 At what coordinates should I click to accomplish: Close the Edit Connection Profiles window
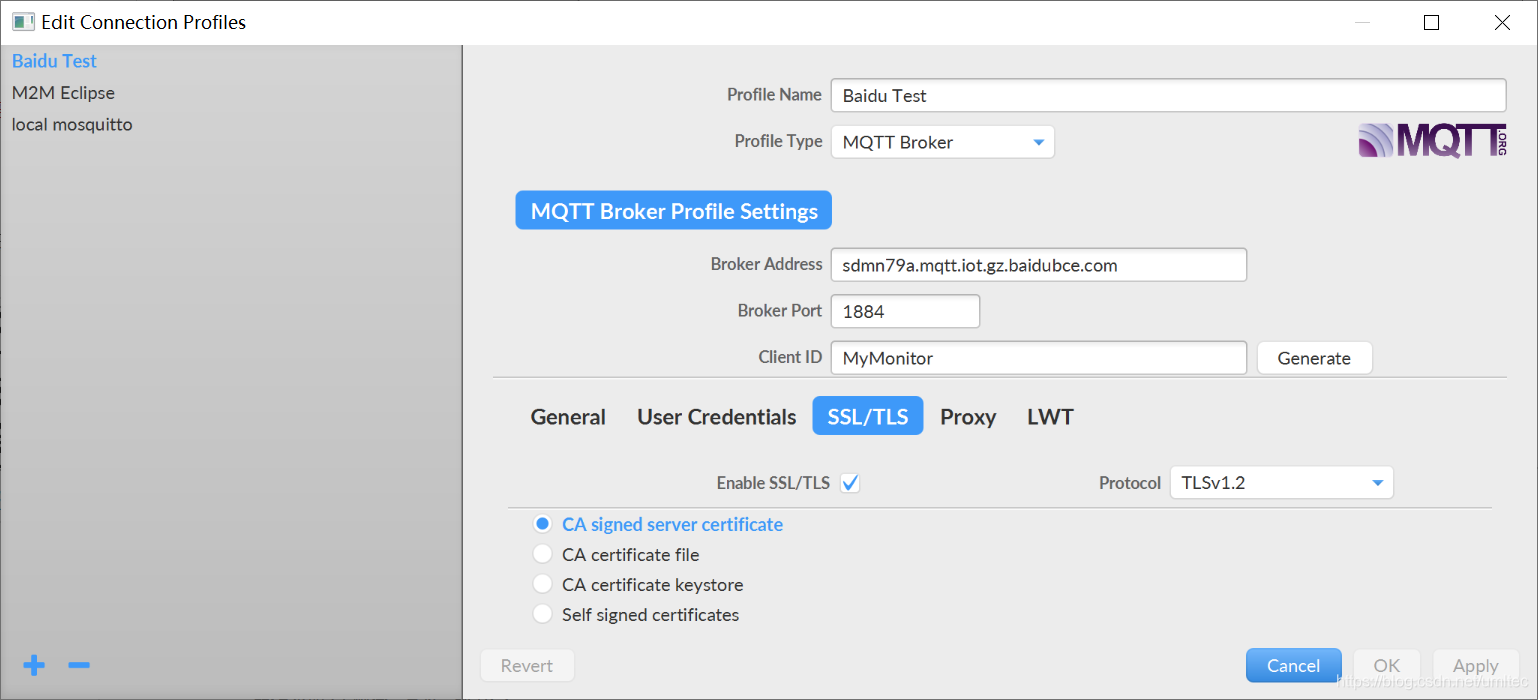coord(1502,22)
